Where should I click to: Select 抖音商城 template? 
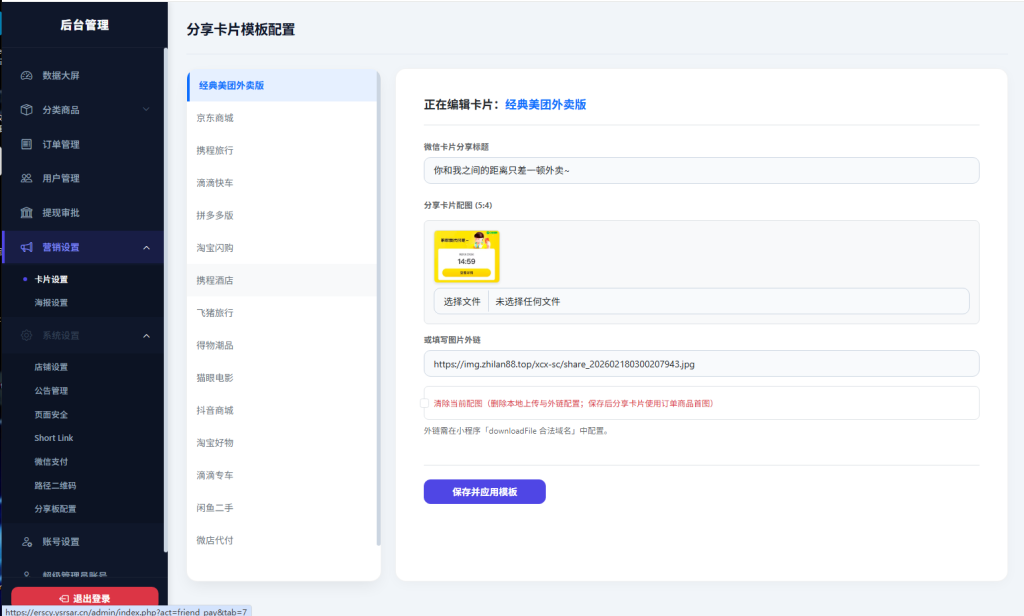click(x=282, y=410)
